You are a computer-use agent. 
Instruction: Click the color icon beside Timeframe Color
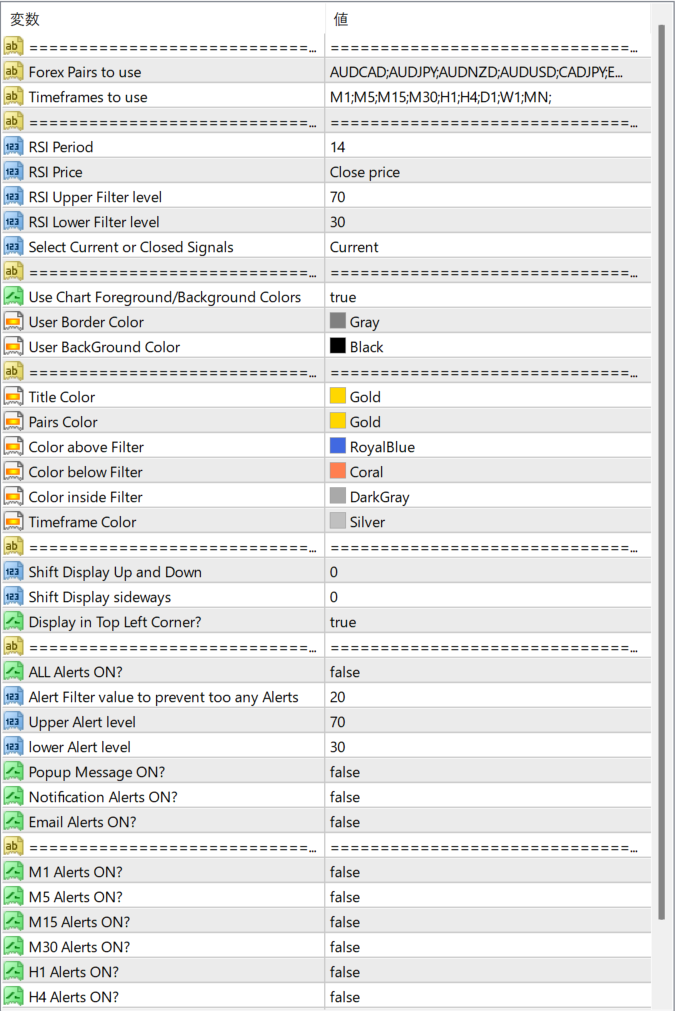point(13,522)
